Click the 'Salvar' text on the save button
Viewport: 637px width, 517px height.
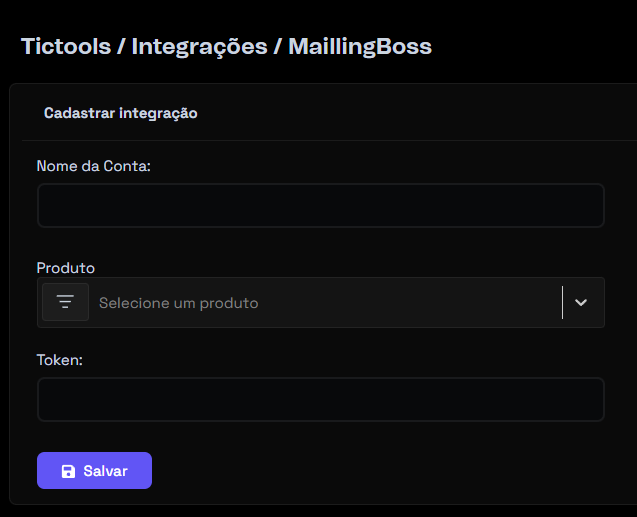[105, 471]
